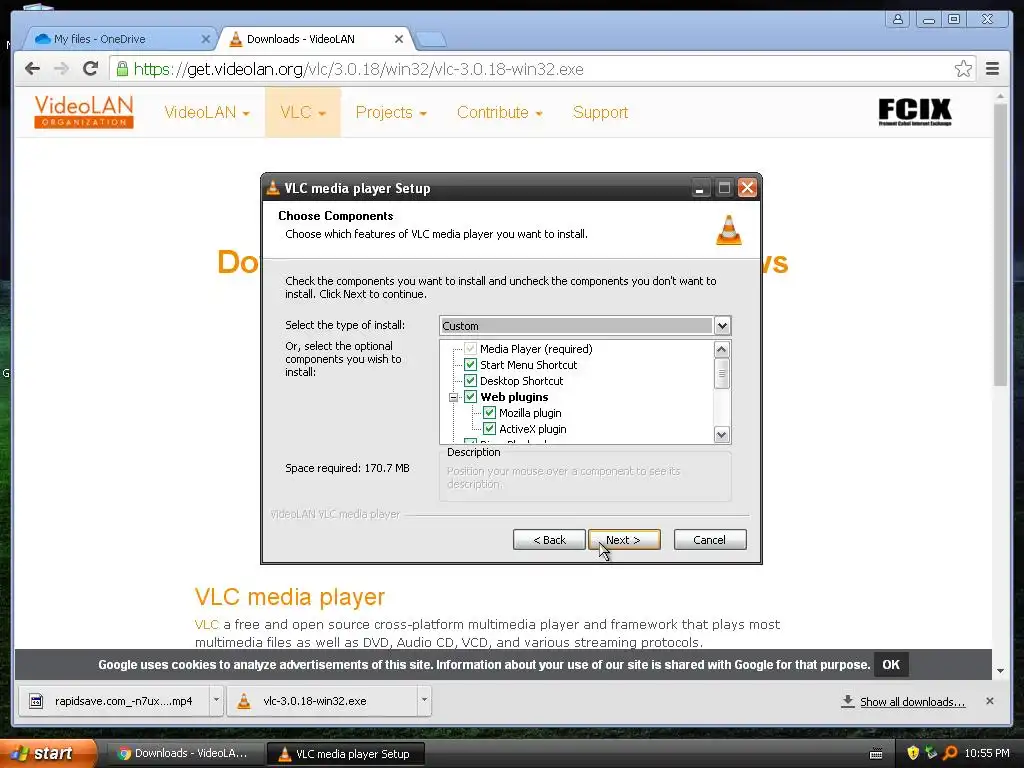Open options arrow for rapidsave mp4 download
This screenshot has width=1024, height=768.
pos(216,699)
